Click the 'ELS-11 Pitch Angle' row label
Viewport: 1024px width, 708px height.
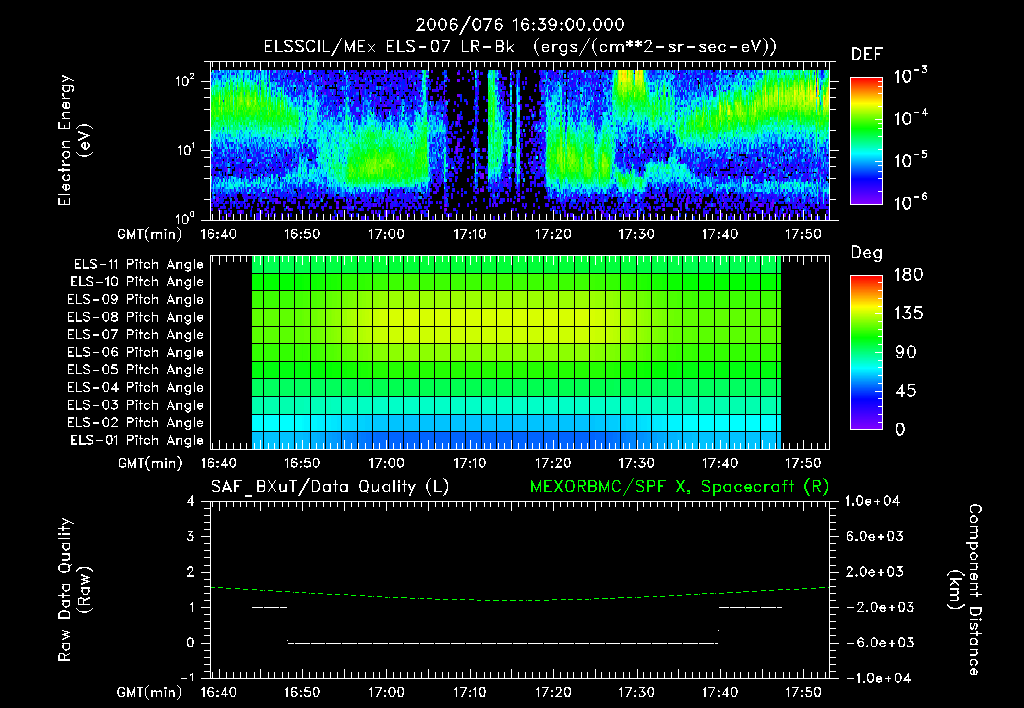click(138, 265)
